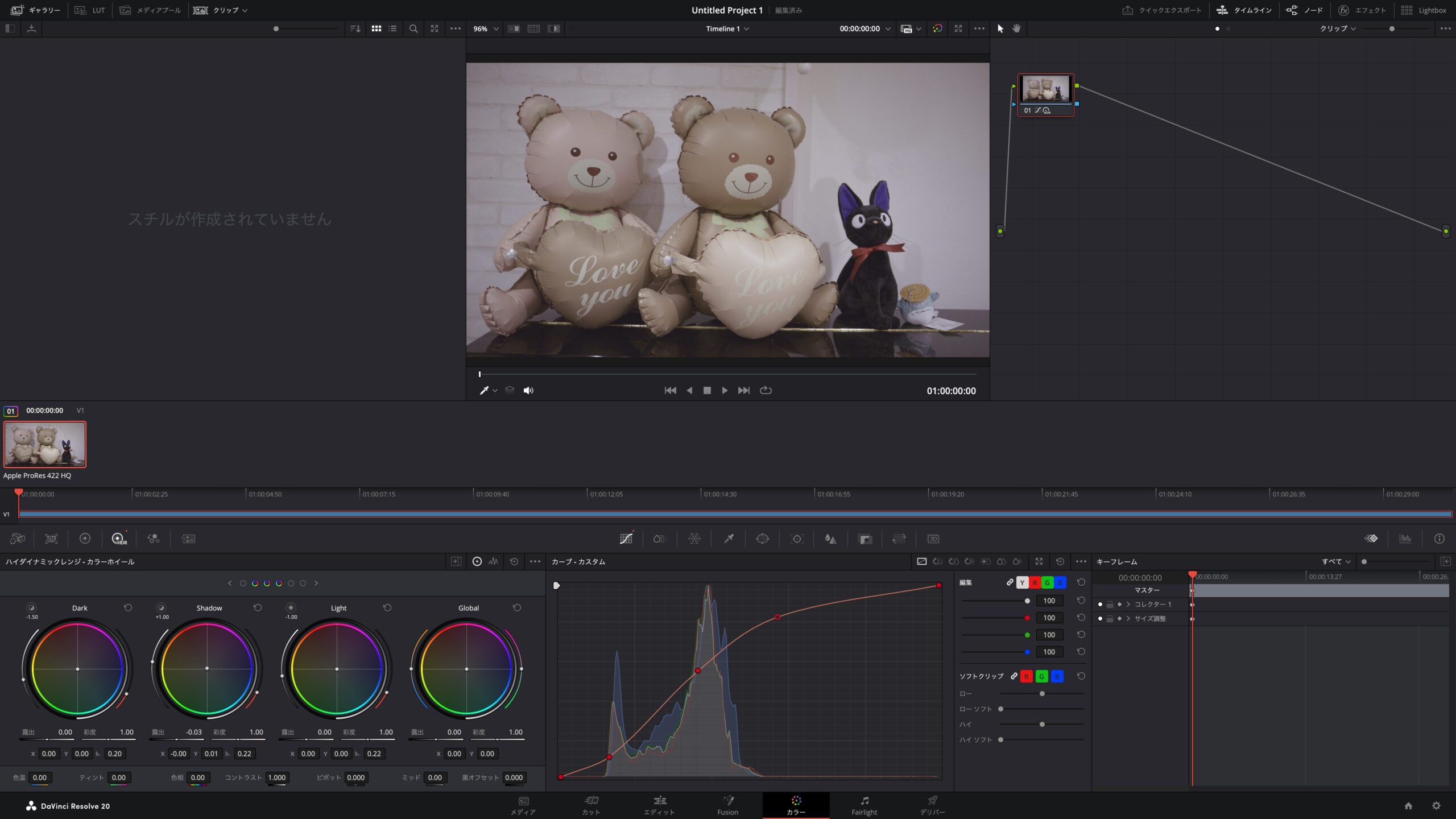Open the Curves palette
Viewport: 1456px width, 819px height.
click(626, 539)
